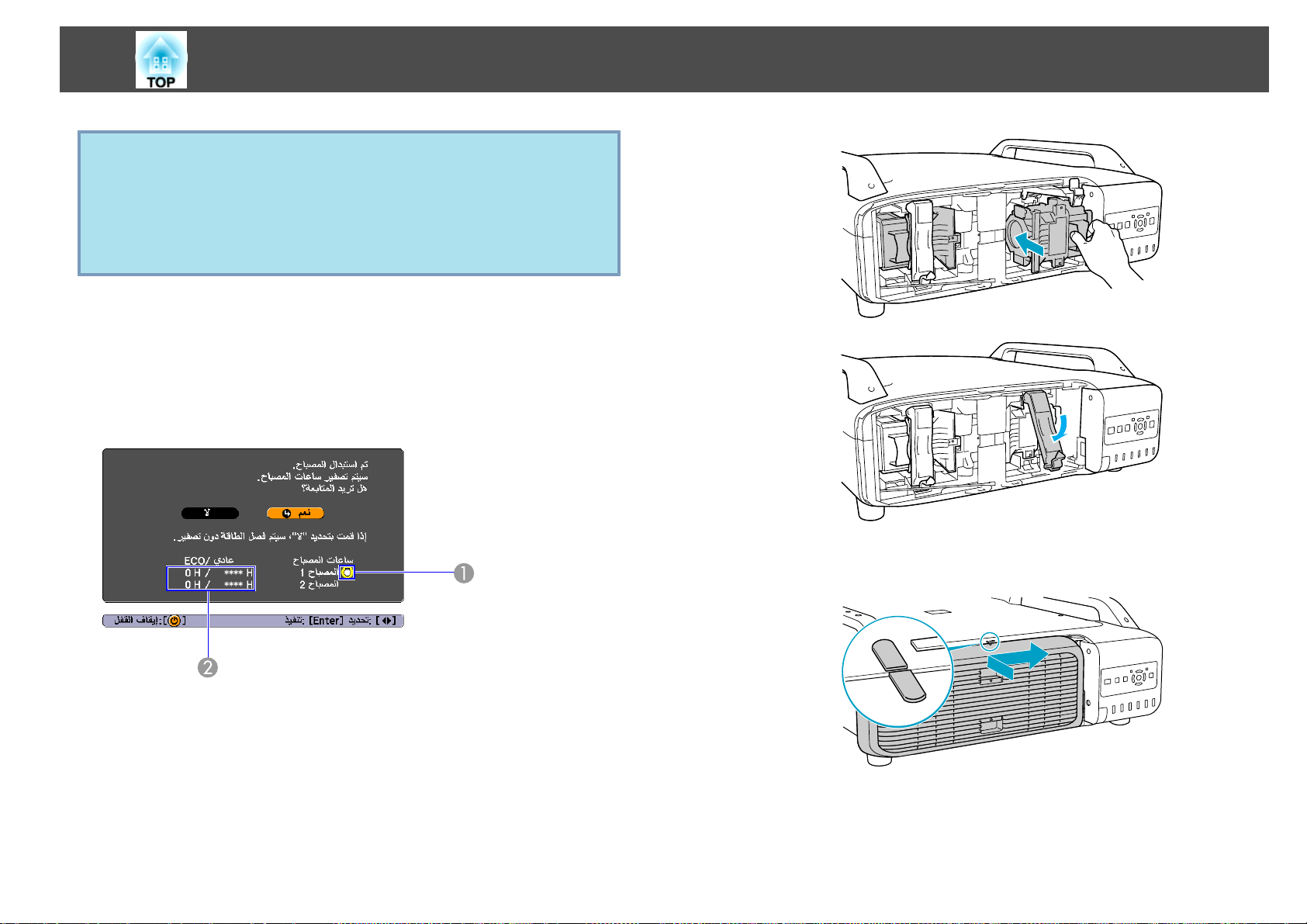
Task: Click the orange power icon in the status bar
Action: [174, 621]
